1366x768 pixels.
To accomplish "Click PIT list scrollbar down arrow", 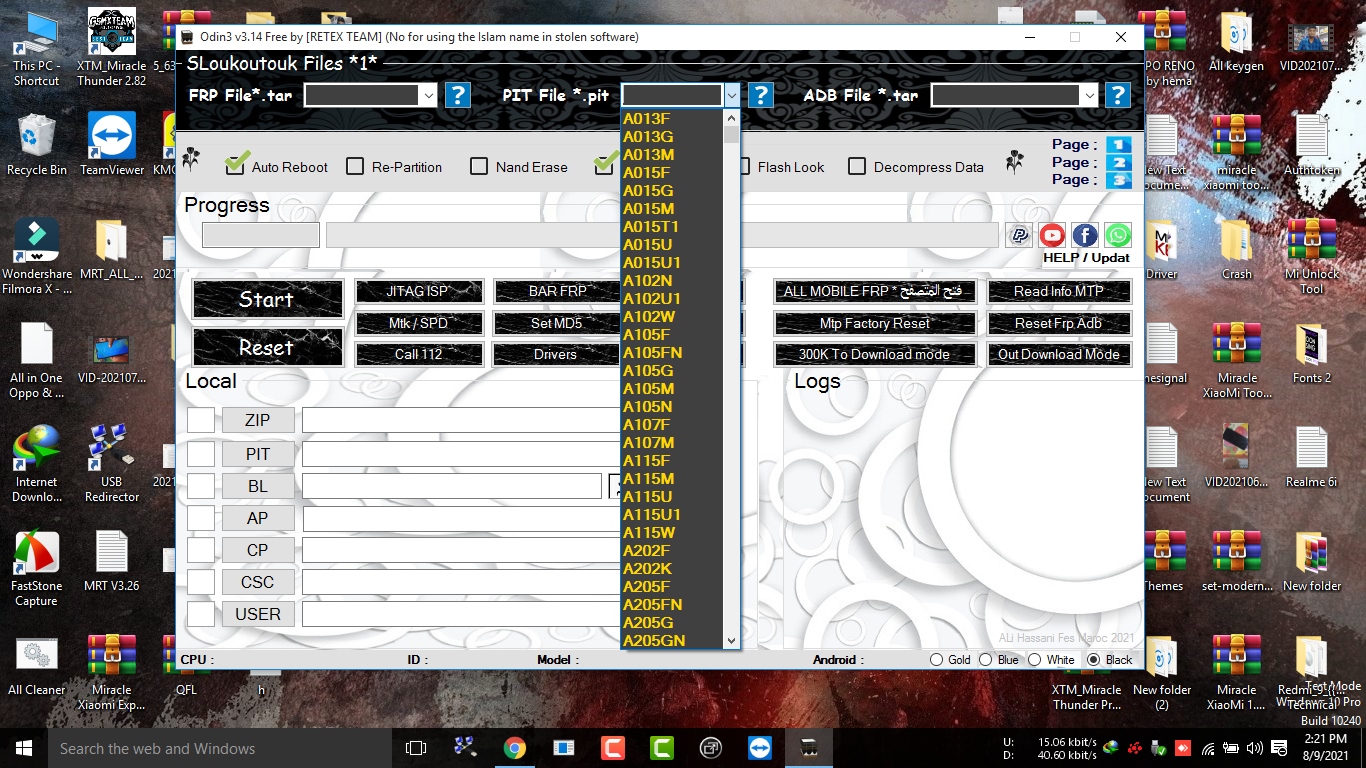I will pos(731,640).
